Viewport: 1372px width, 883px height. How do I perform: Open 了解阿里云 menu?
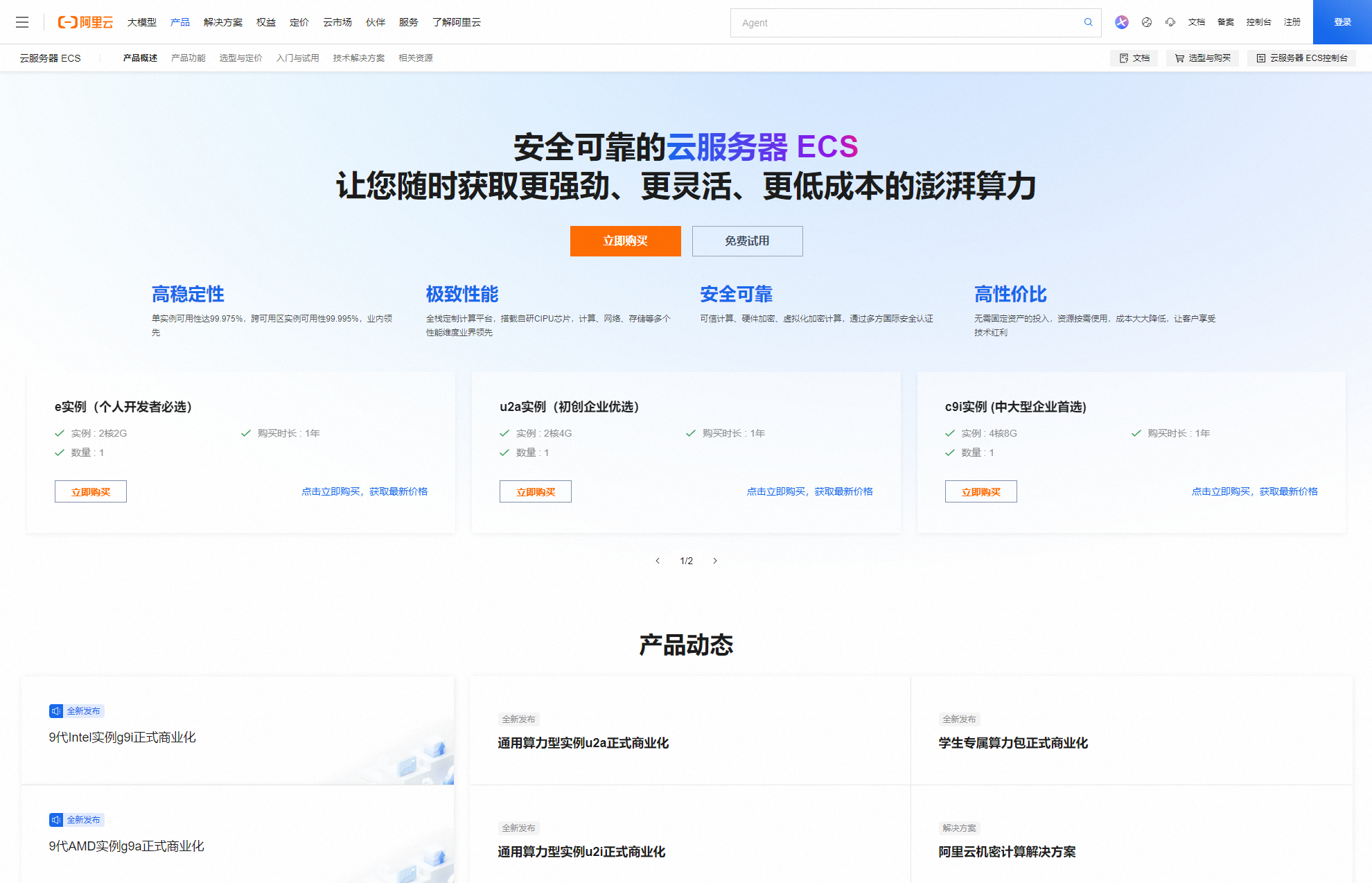457,22
